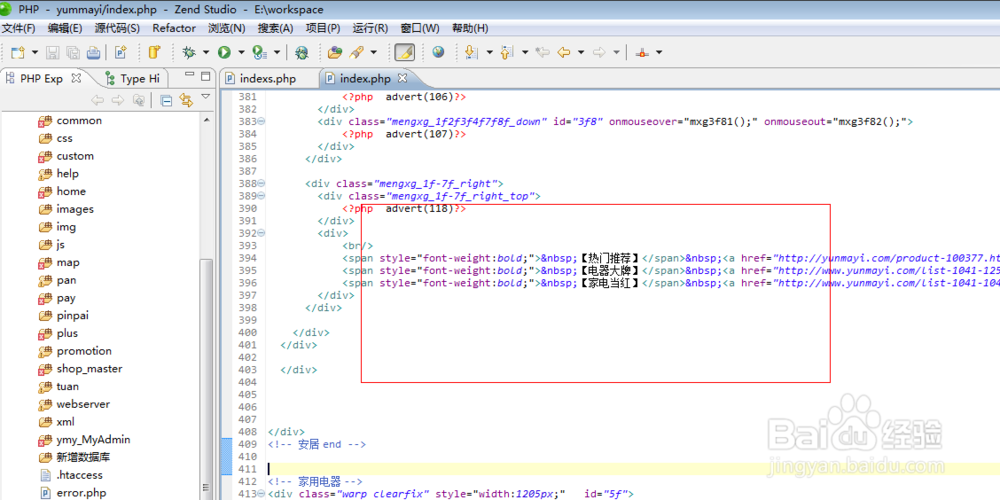Click the Forward navigation arrow in toolbar
This screenshot has width=1000, height=500.
tap(599, 52)
